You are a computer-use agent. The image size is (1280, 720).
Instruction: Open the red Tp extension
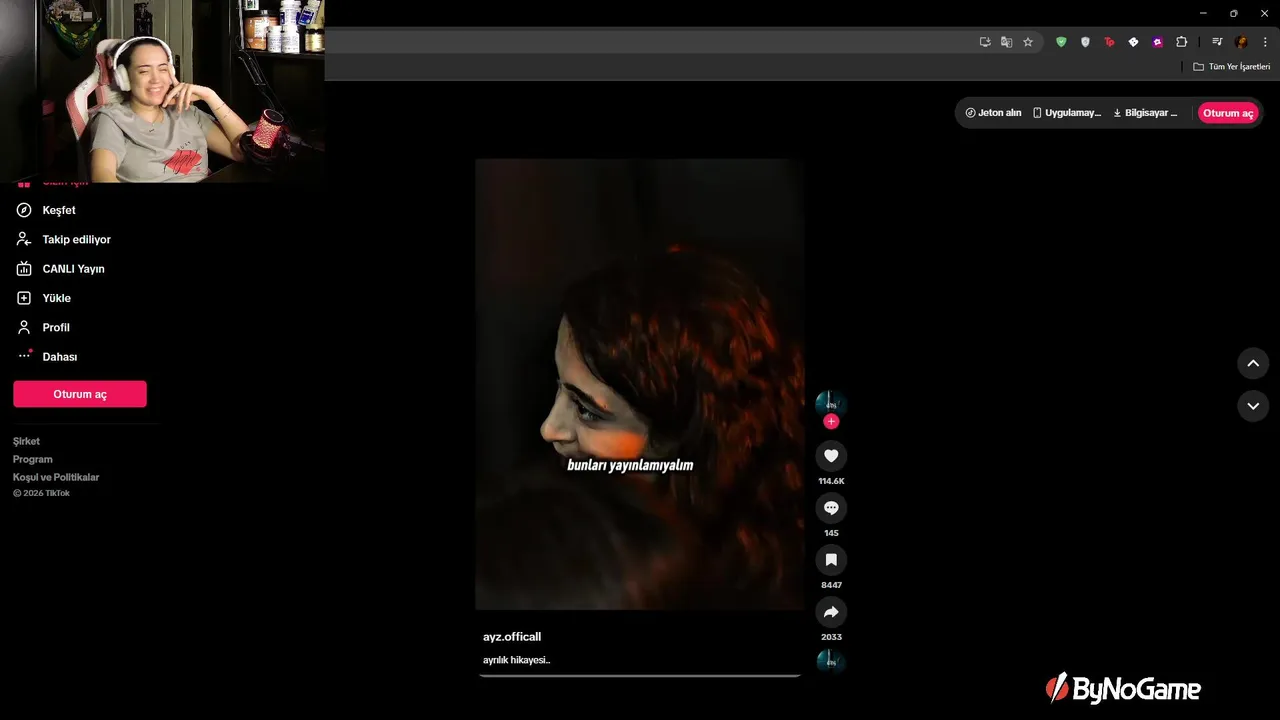click(x=1109, y=42)
